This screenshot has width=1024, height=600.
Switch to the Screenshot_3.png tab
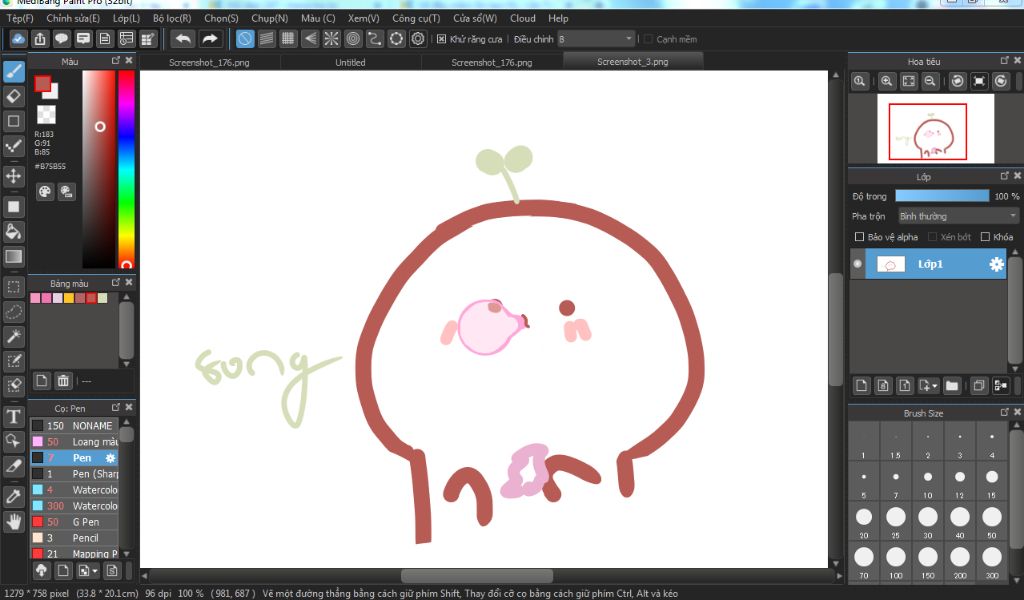click(x=632, y=61)
